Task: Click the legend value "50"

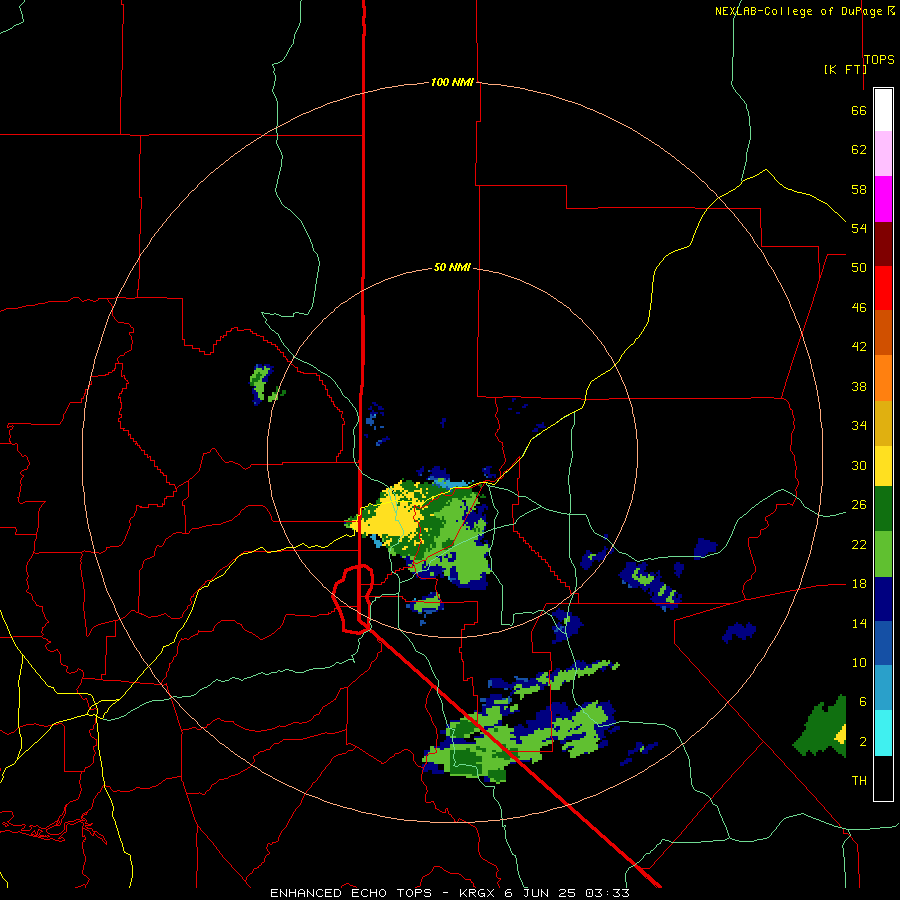Action: click(x=859, y=267)
